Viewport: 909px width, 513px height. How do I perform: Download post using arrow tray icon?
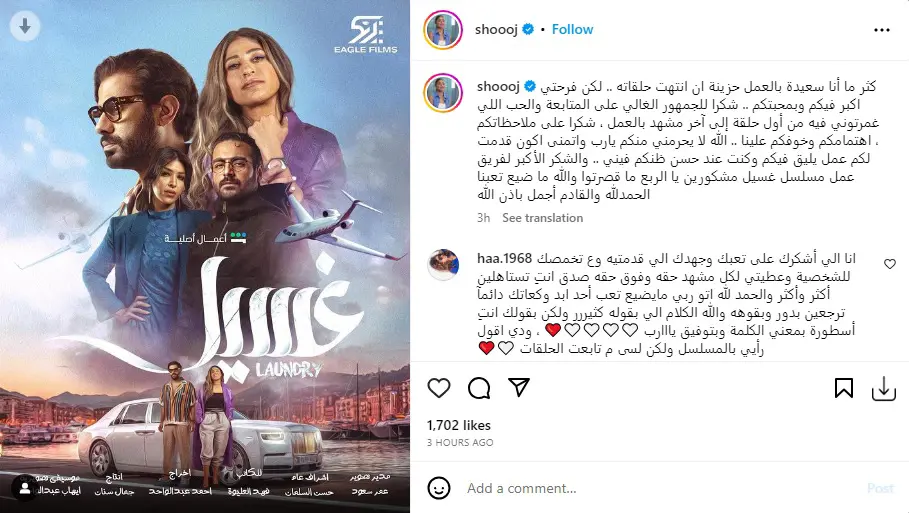click(x=883, y=388)
